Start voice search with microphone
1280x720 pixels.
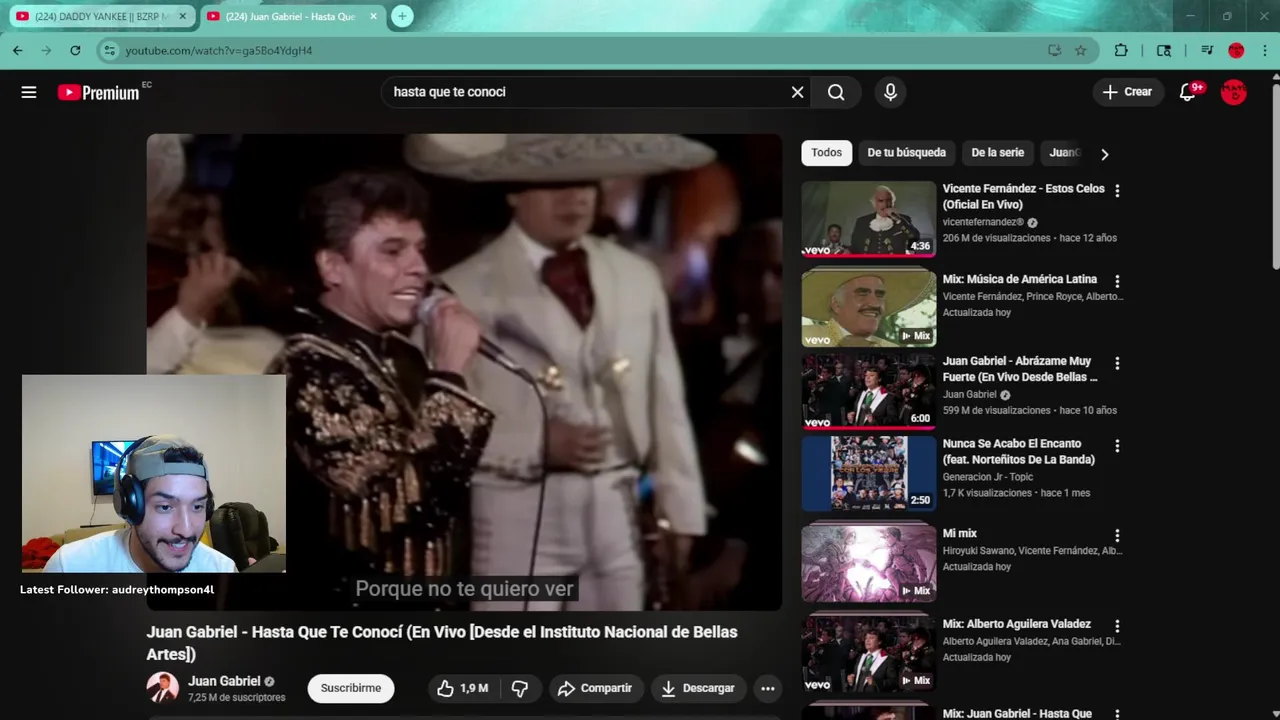[890, 92]
